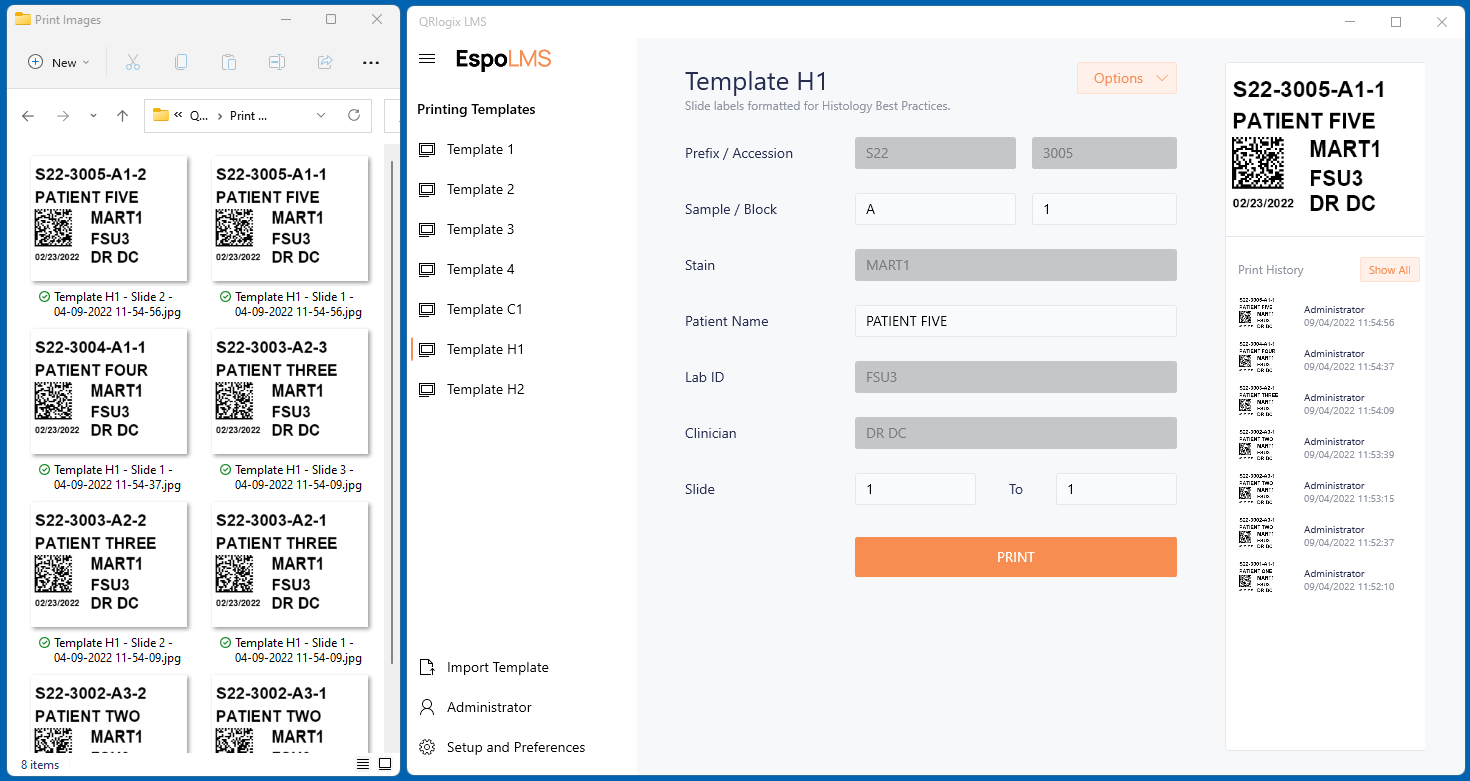
Task: Click the Lab ID field showing FSU3
Action: (x=1016, y=377)
